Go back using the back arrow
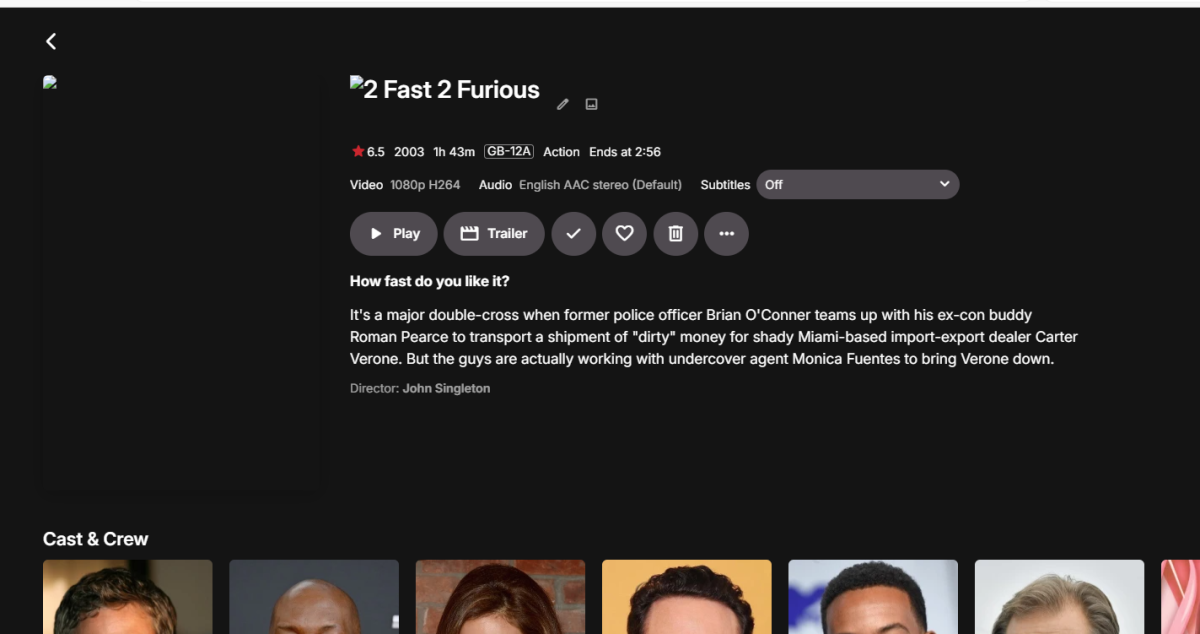Image resolution: width=1200 pixels, height=634 pixels. coord(51,41)
